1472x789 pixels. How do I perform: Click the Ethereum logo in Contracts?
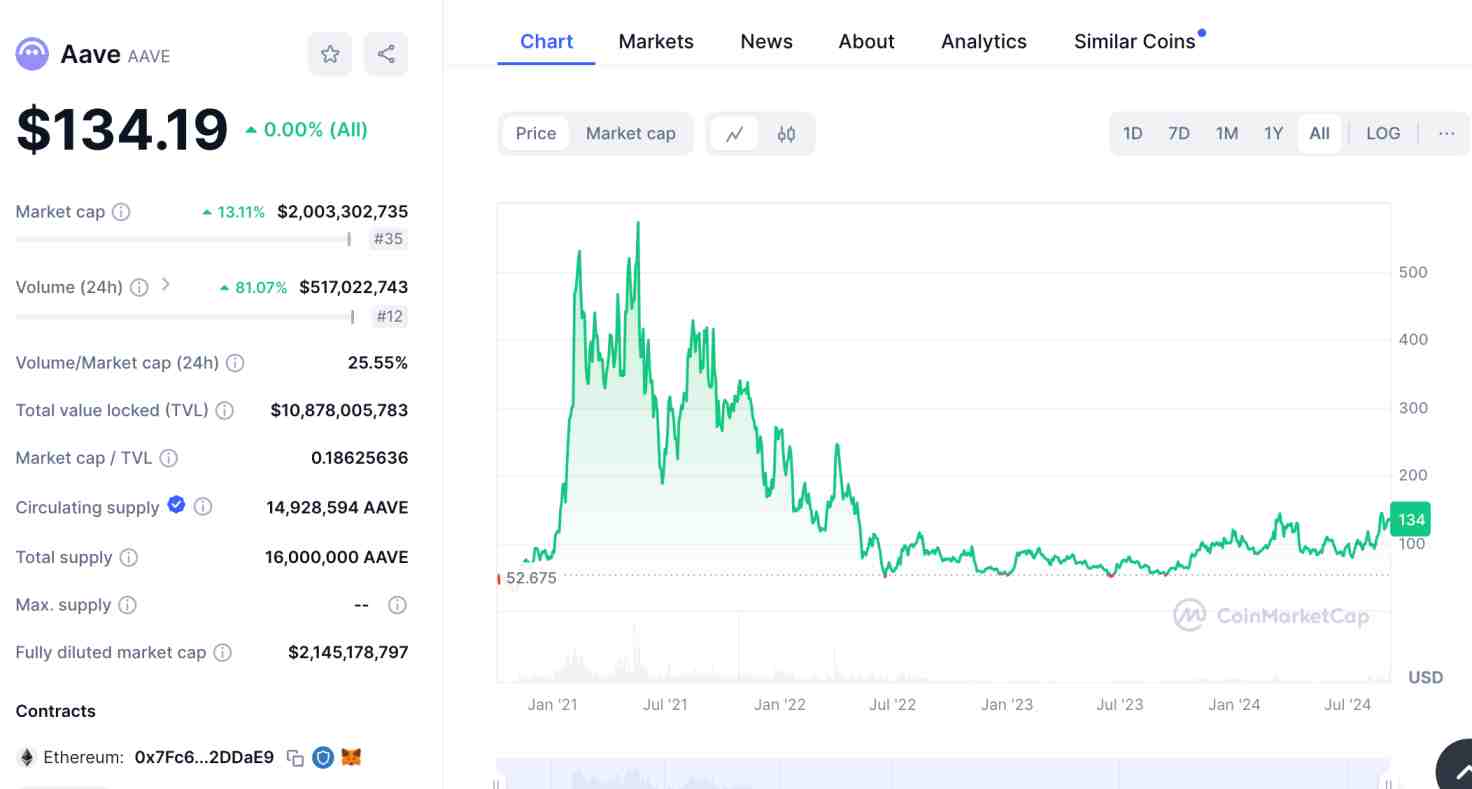tap(26, 757)
